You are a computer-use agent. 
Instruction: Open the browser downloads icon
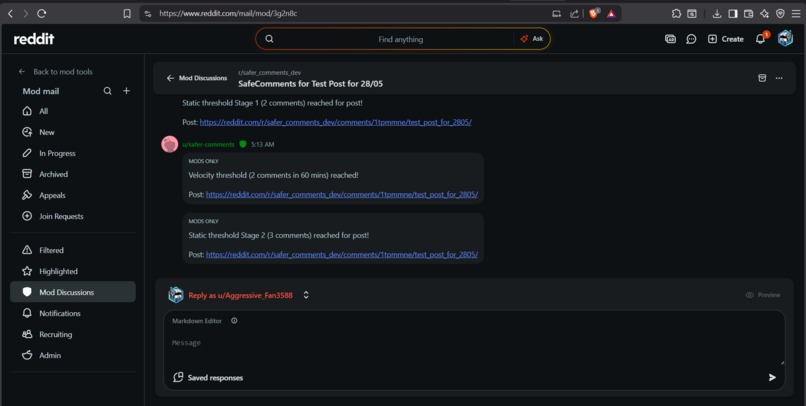click(x=717, y=14)
